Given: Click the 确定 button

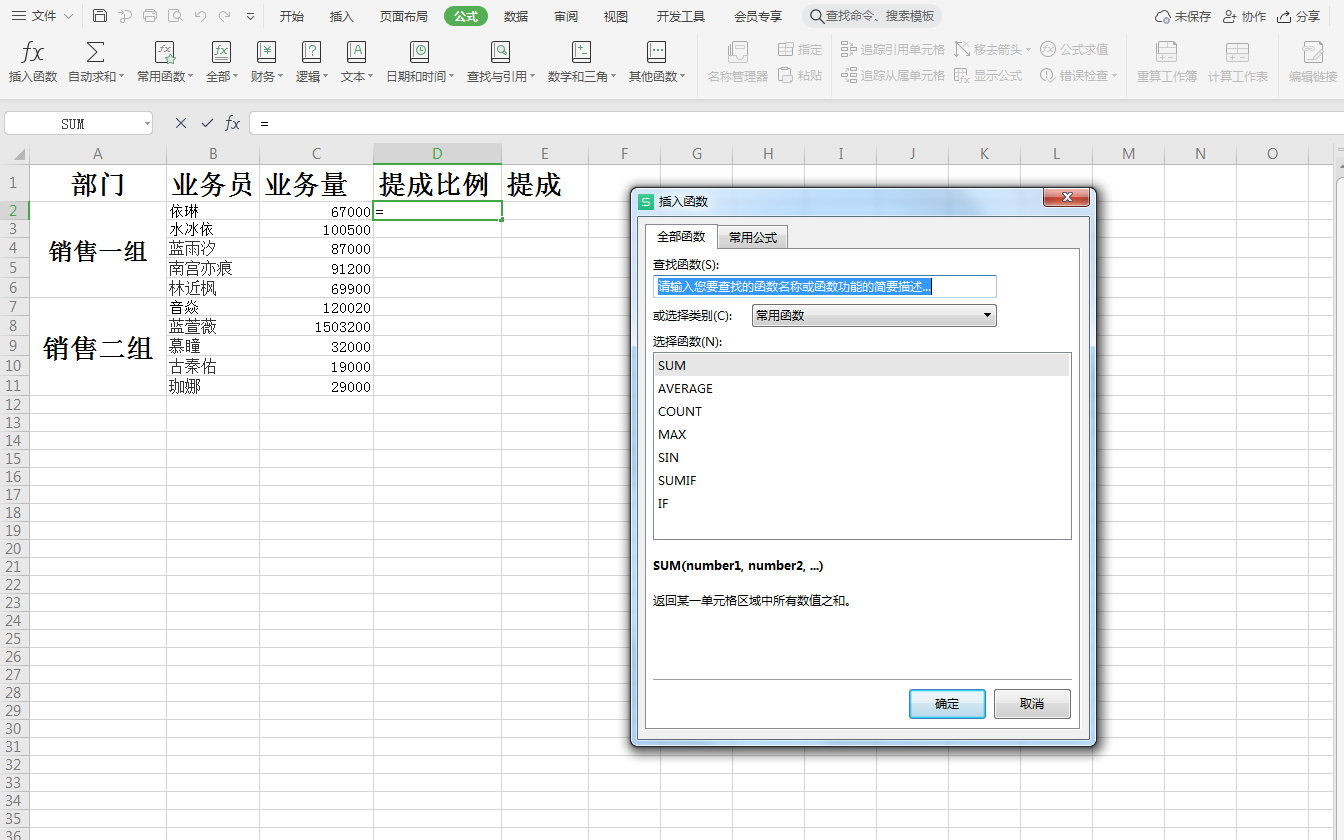Looking at the screenshot, I should (x=947, y=704).
